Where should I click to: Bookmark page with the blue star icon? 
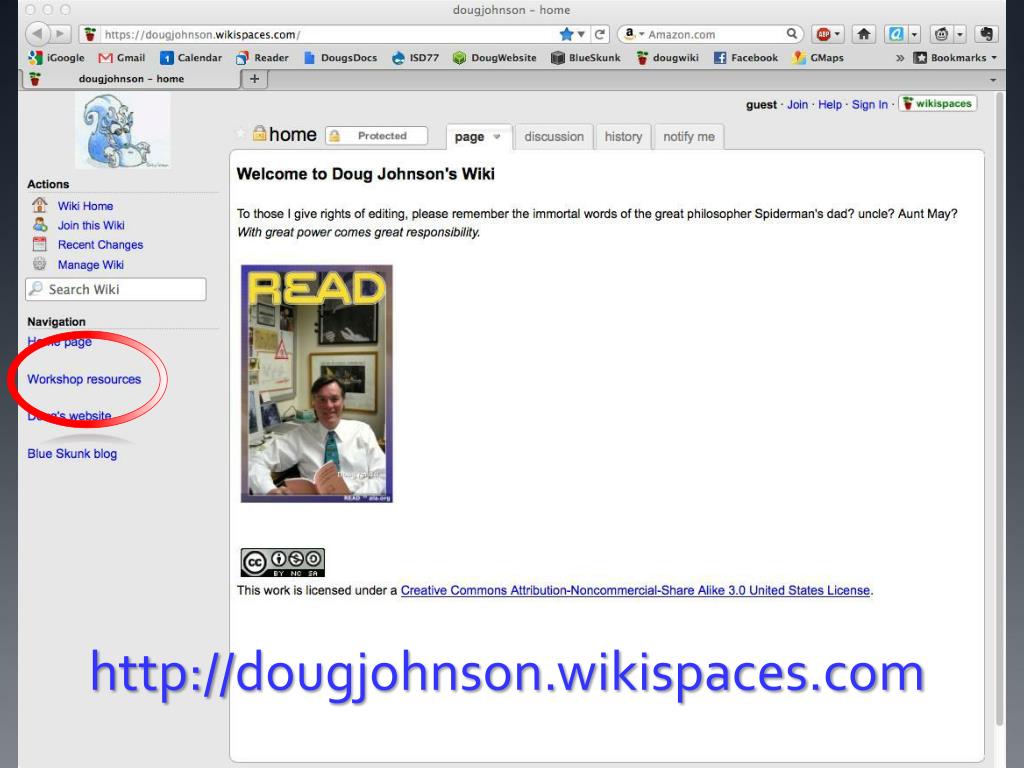(566, 34)
